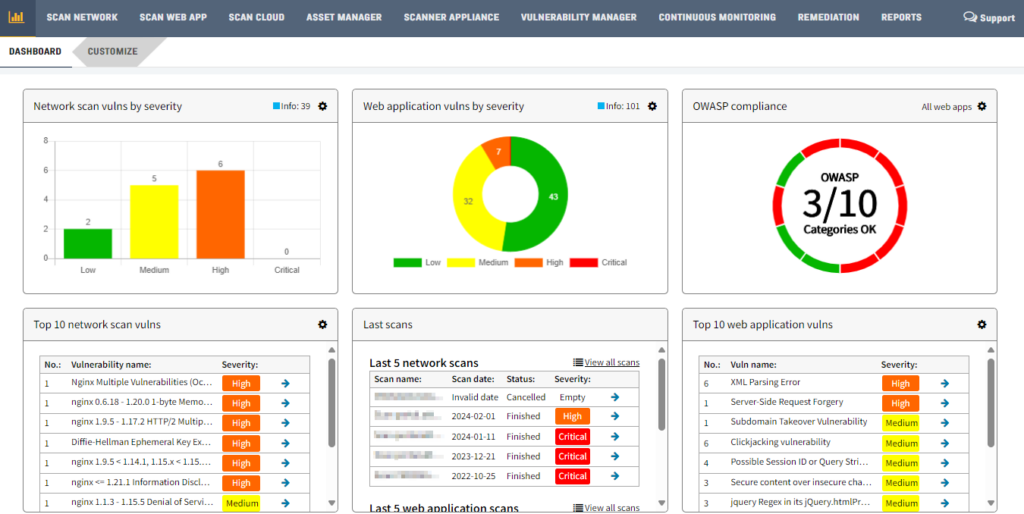Image resolution: width=1024 pixels, height=514 pixels.
Task: Click arrow for 2024-02-01 network scan
Action: [614, 416]
